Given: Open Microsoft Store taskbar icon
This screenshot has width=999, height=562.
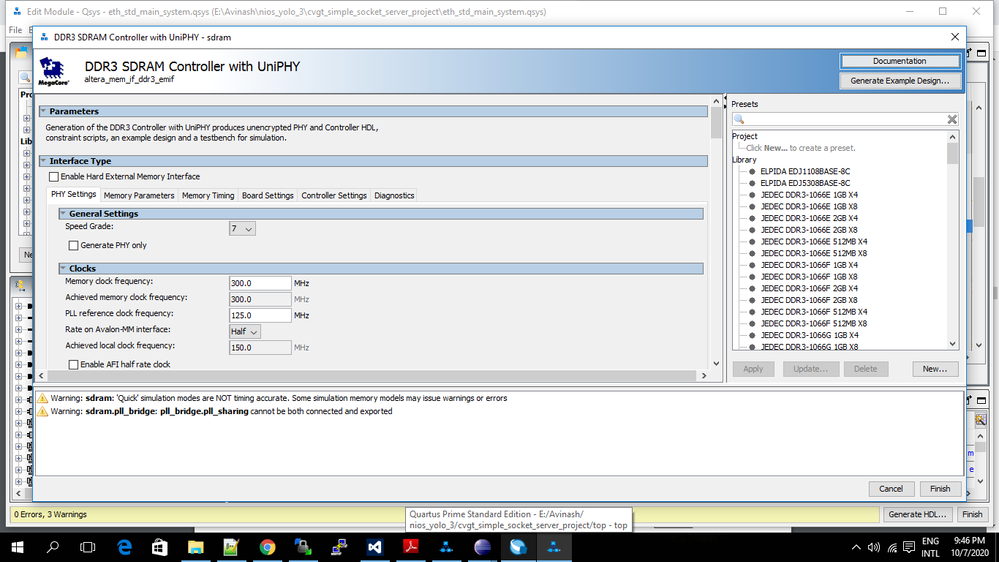Looking at the screenshot, I should tap(159, 547).
